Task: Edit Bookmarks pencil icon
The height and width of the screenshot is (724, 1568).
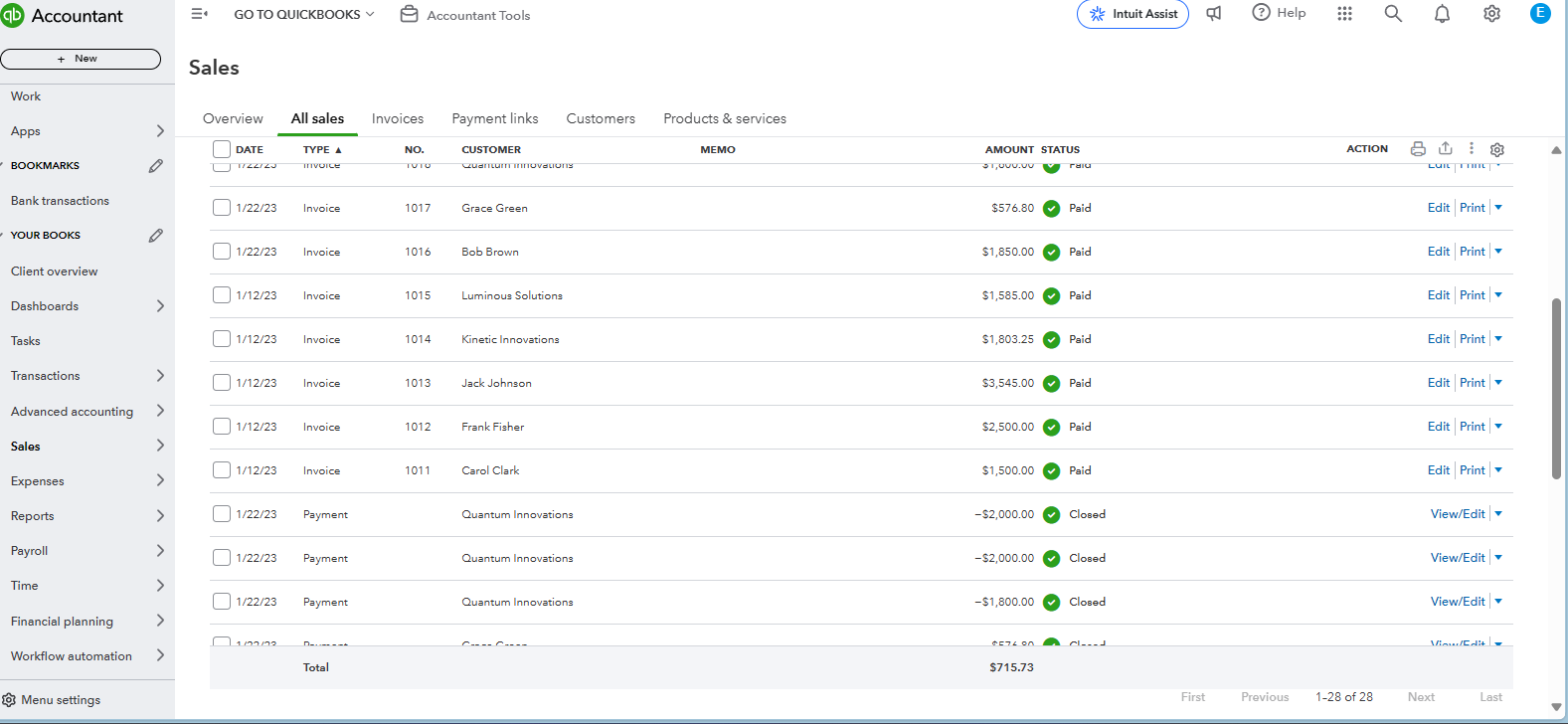Action: pyautogui.click(x=156, y=166)
